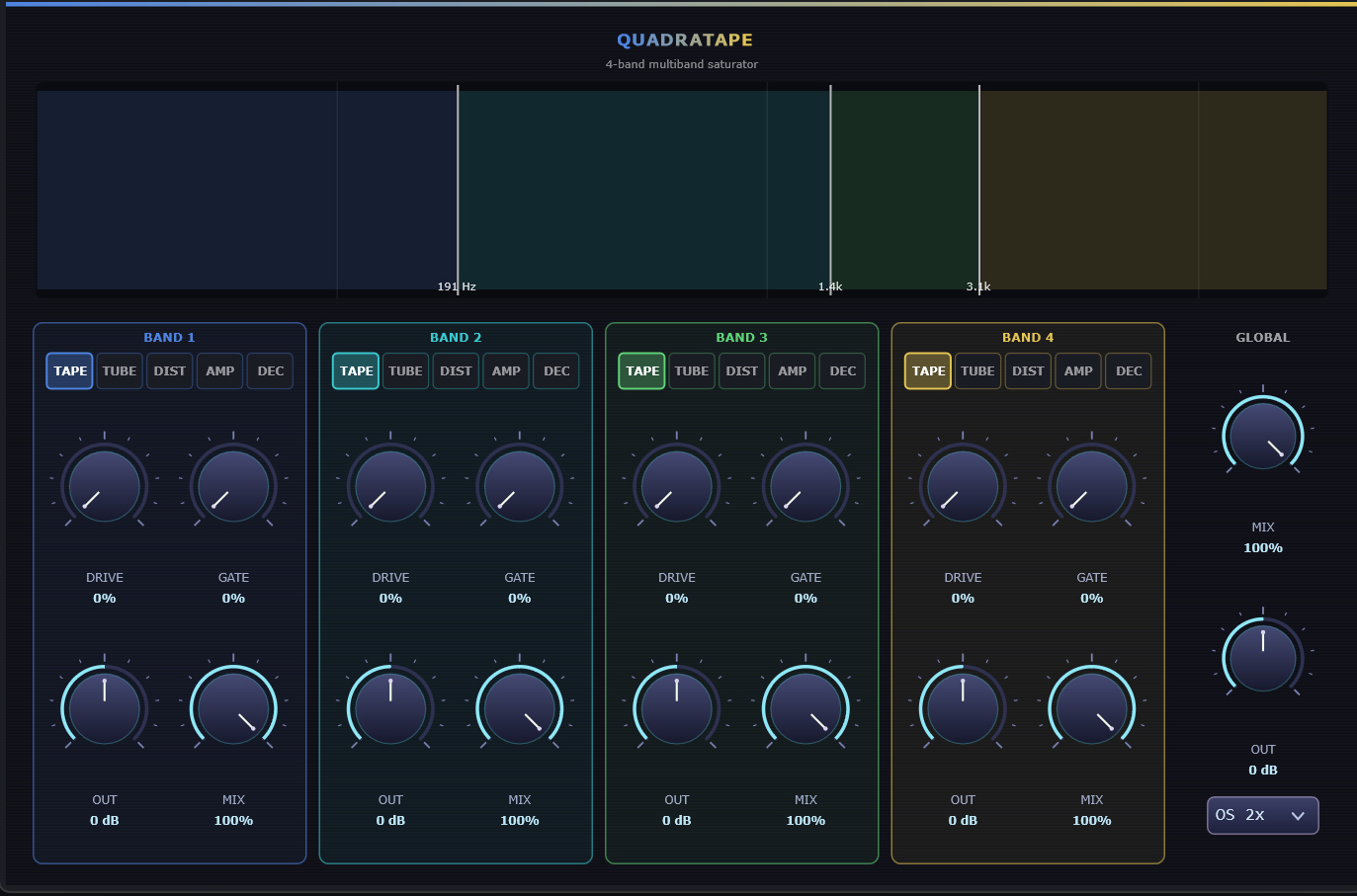Click the Band 3 OUT 0 dB value
This screenshot has height=896, width=1357.
point(677,820)
